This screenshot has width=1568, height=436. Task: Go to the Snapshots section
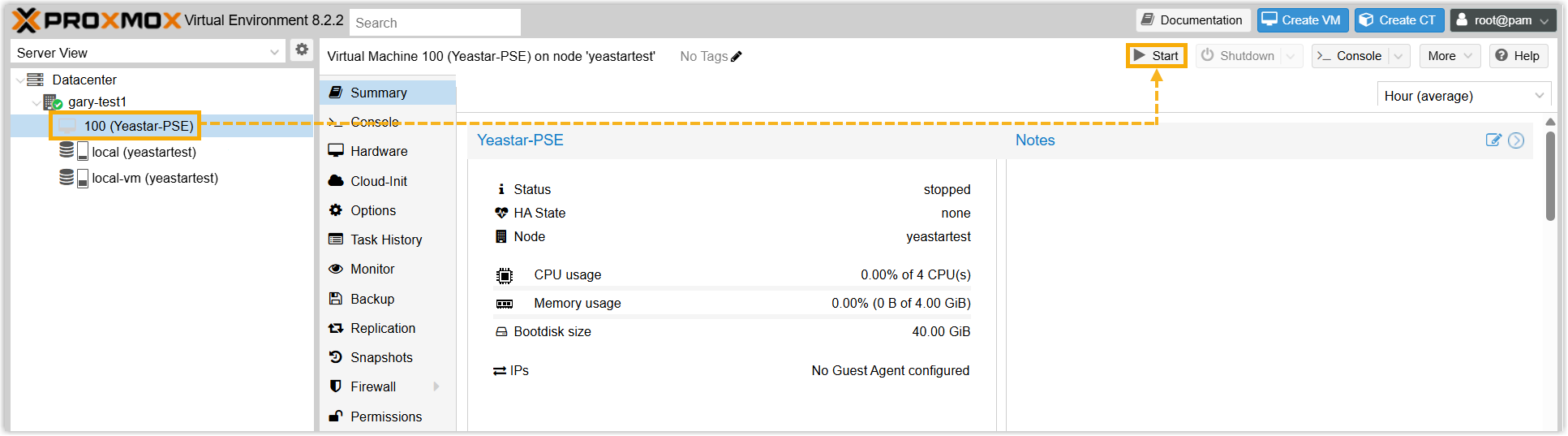pyautogui.click(x=381, y=358)
